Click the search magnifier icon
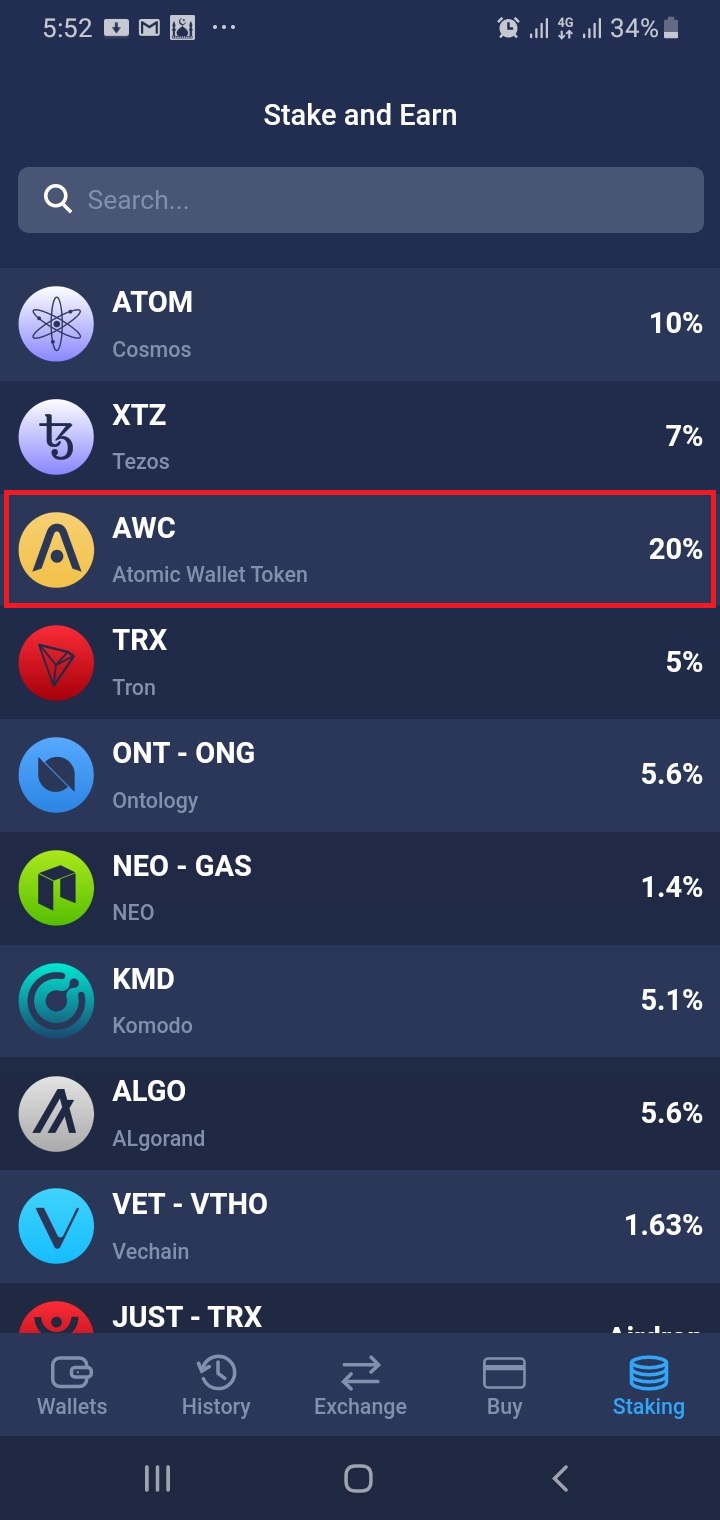 [58, 199]
